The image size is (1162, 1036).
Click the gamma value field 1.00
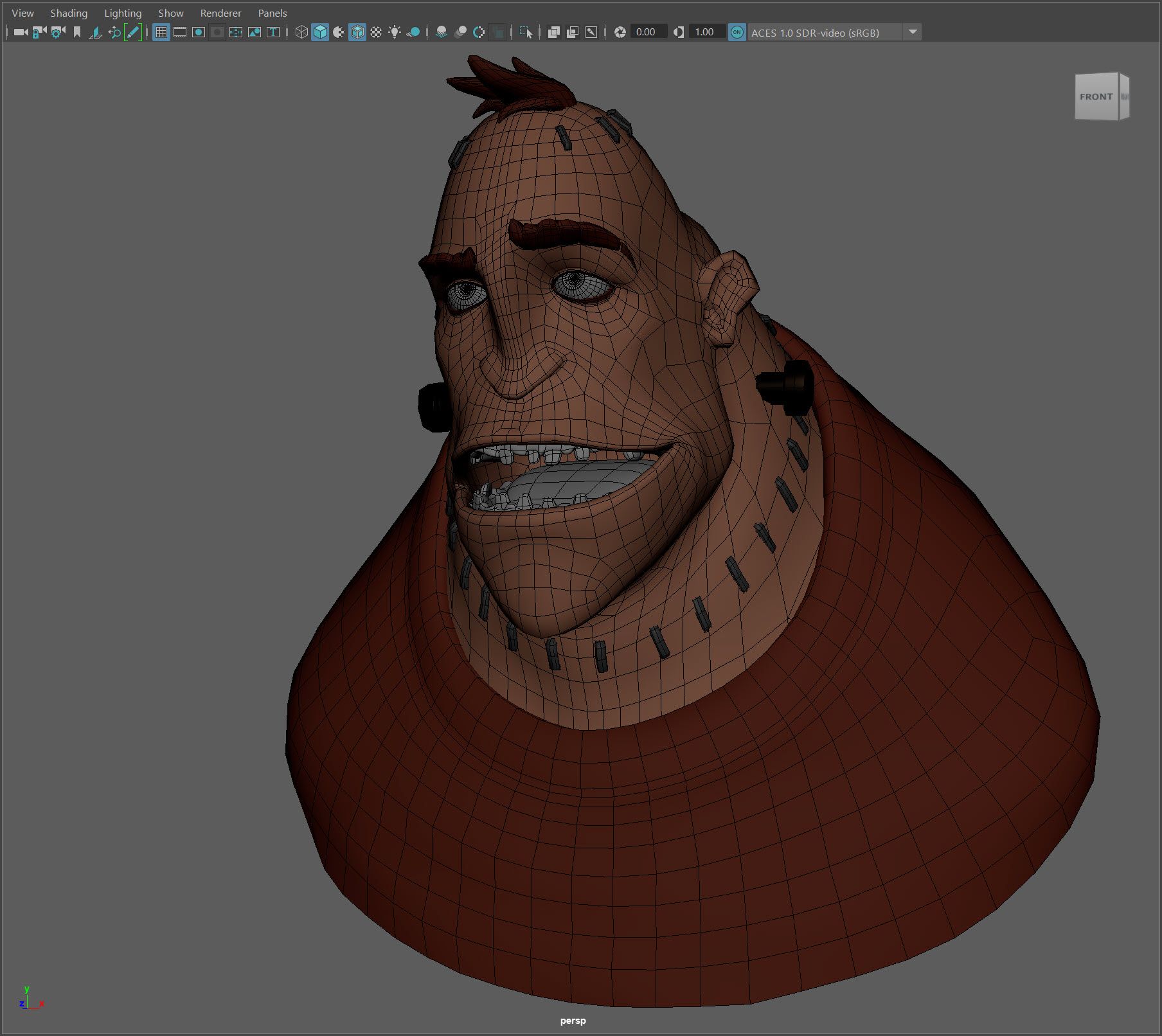(706, 32)
